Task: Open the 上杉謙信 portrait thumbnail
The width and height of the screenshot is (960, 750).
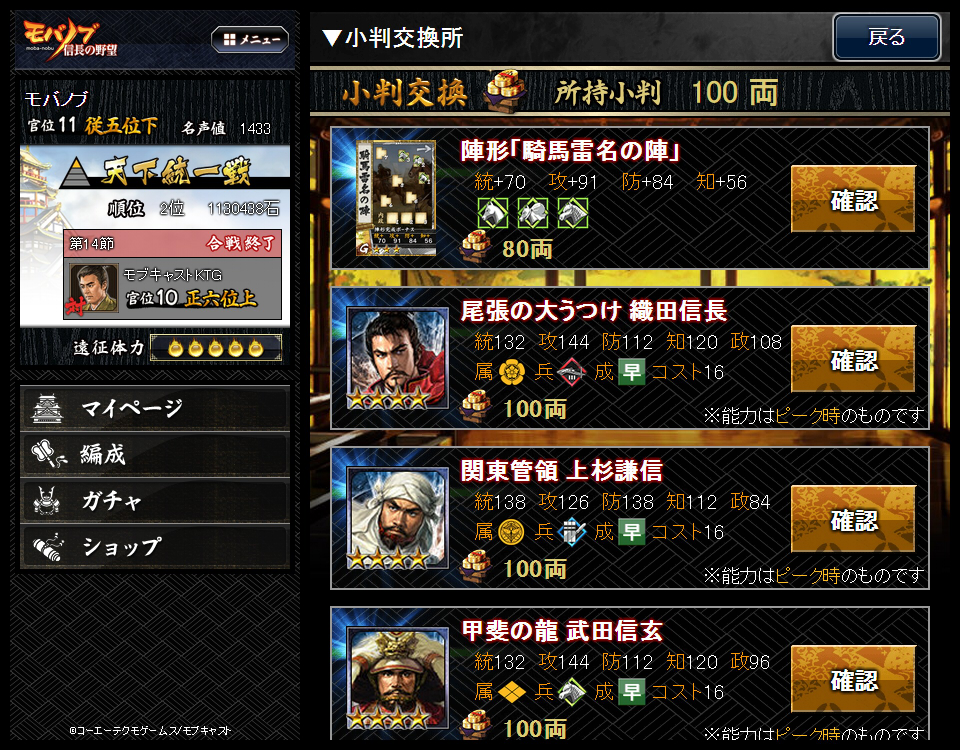Action: click(x=398, y=519)
